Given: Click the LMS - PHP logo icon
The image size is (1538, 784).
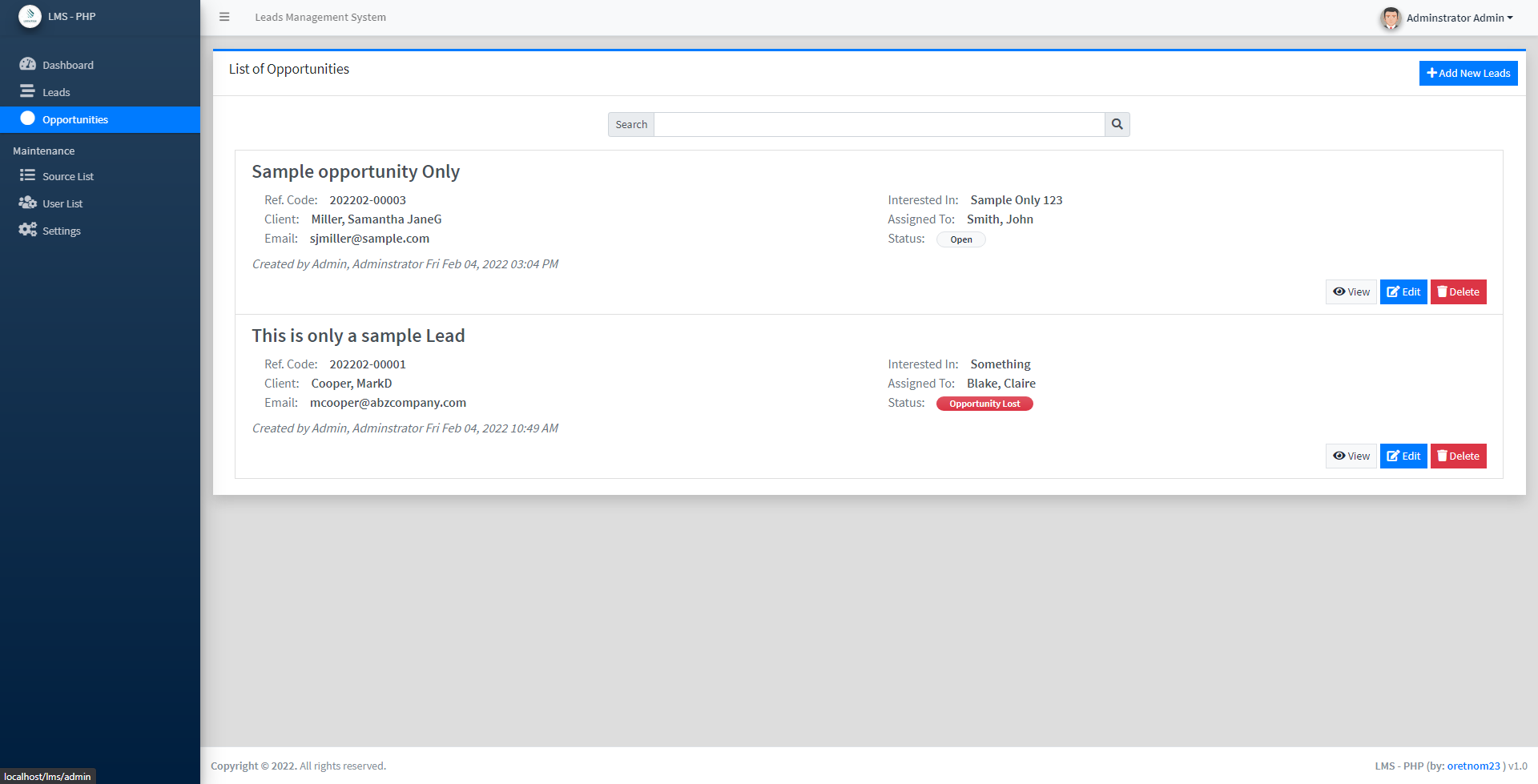Looking at the screenshot, I should pyautogui.click(x=30, y=16).
